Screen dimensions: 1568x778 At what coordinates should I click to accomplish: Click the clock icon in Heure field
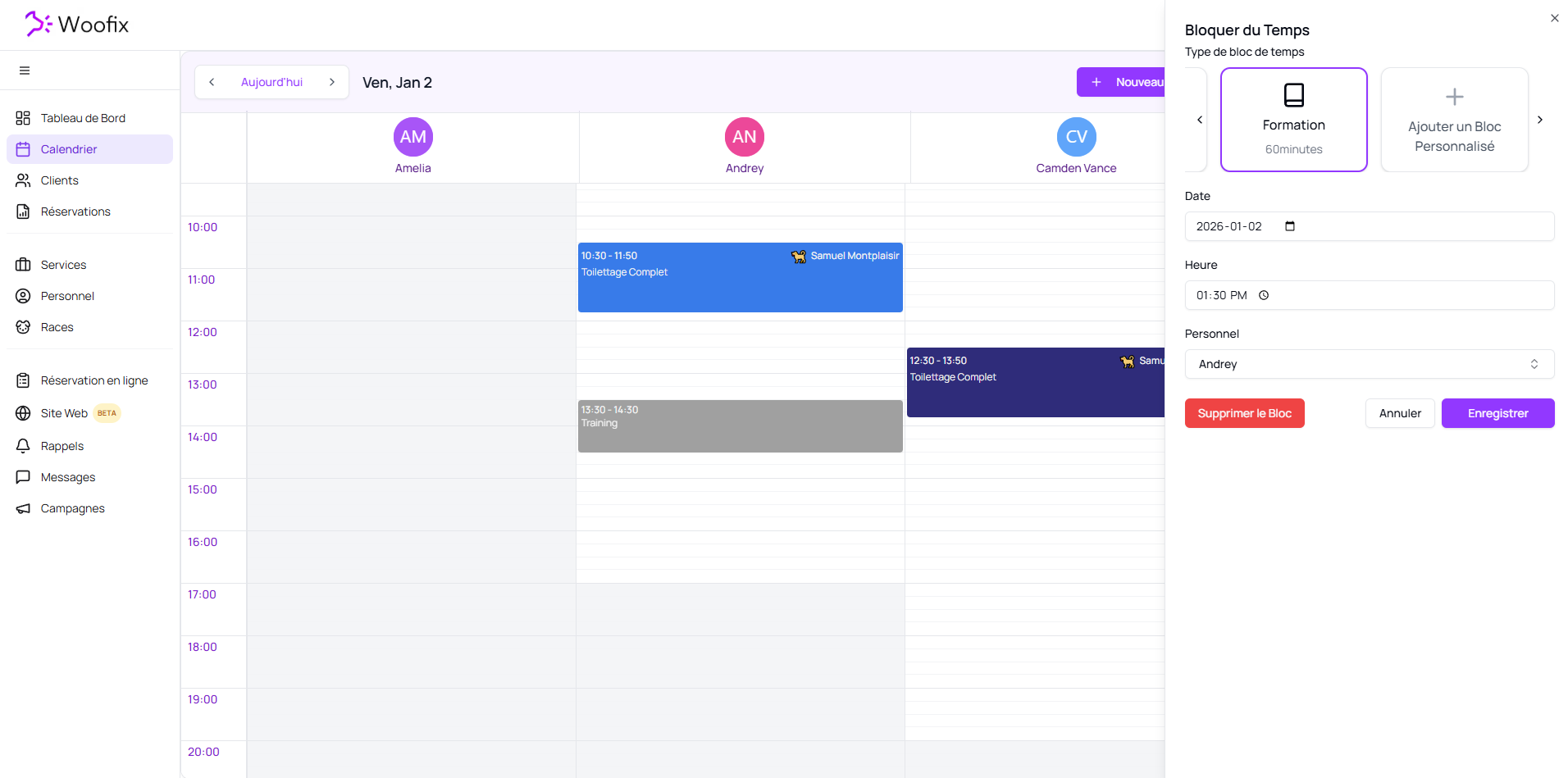(x=1264, y=295)
